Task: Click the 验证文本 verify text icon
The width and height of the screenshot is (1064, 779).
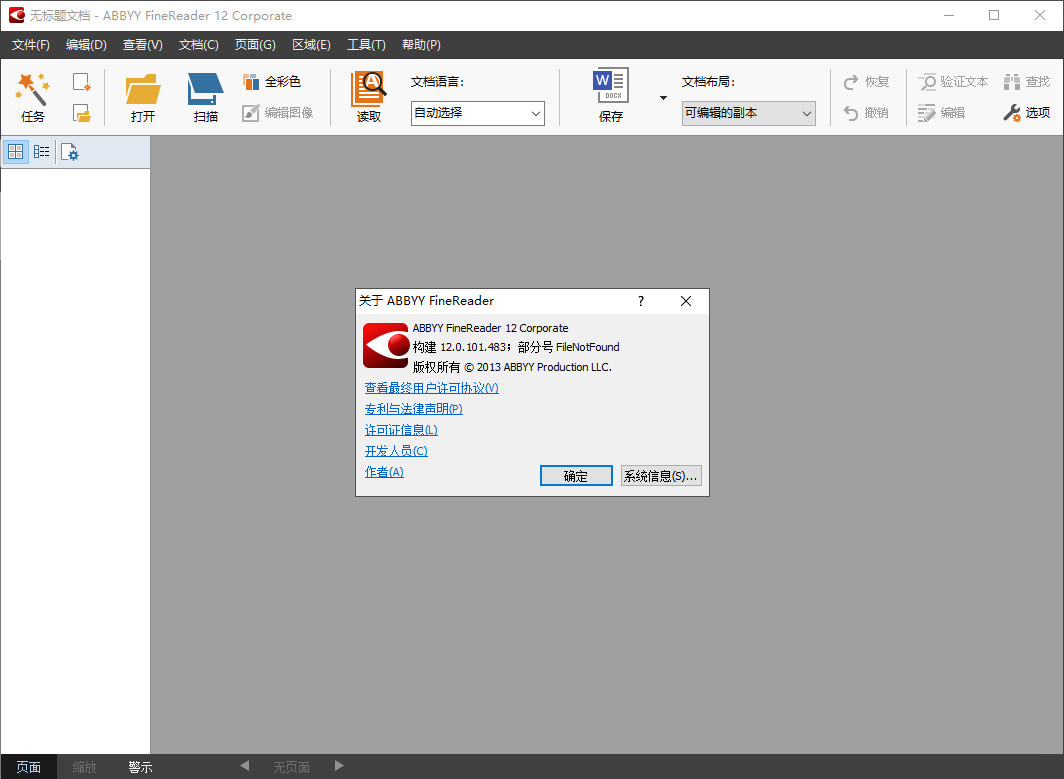Action: click(x=927, y=82)
